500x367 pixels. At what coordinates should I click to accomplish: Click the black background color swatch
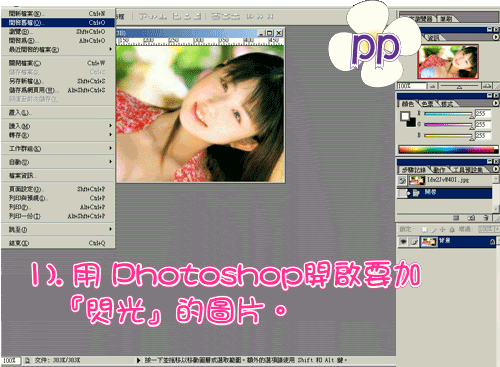click(412, 122)
